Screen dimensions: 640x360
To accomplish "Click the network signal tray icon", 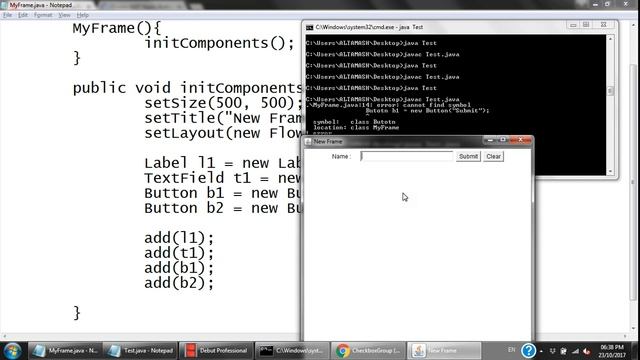I will (x=575, y=351).
